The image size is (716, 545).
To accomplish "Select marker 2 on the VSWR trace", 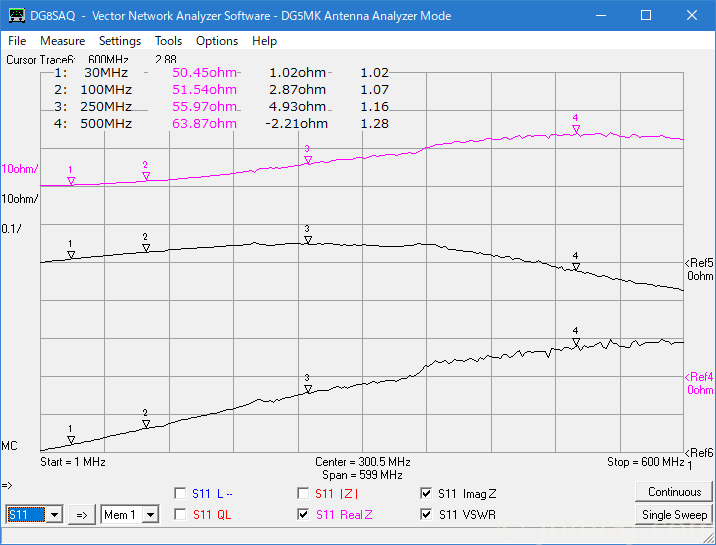I will 146,424.
